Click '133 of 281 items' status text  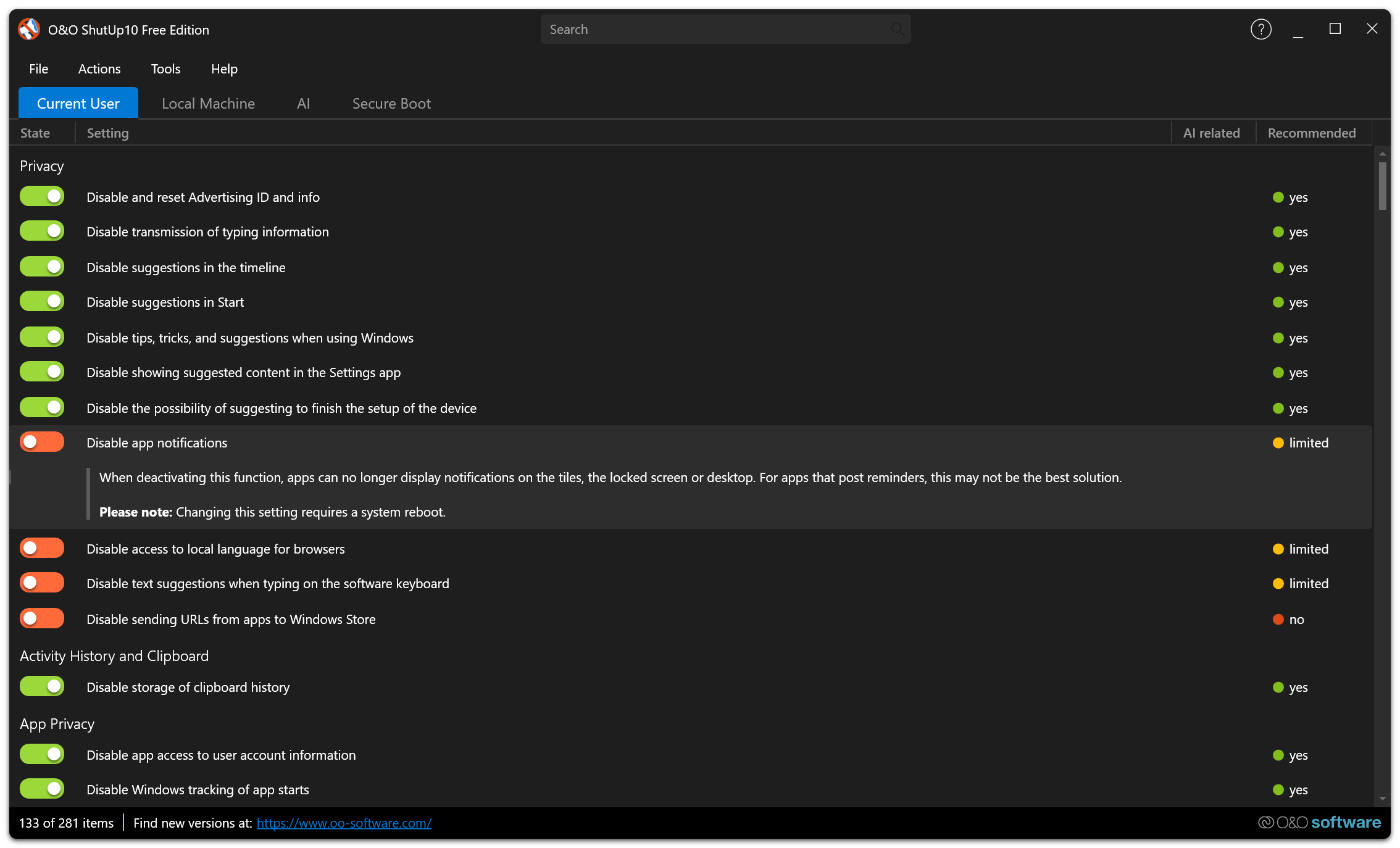point(66,823)
